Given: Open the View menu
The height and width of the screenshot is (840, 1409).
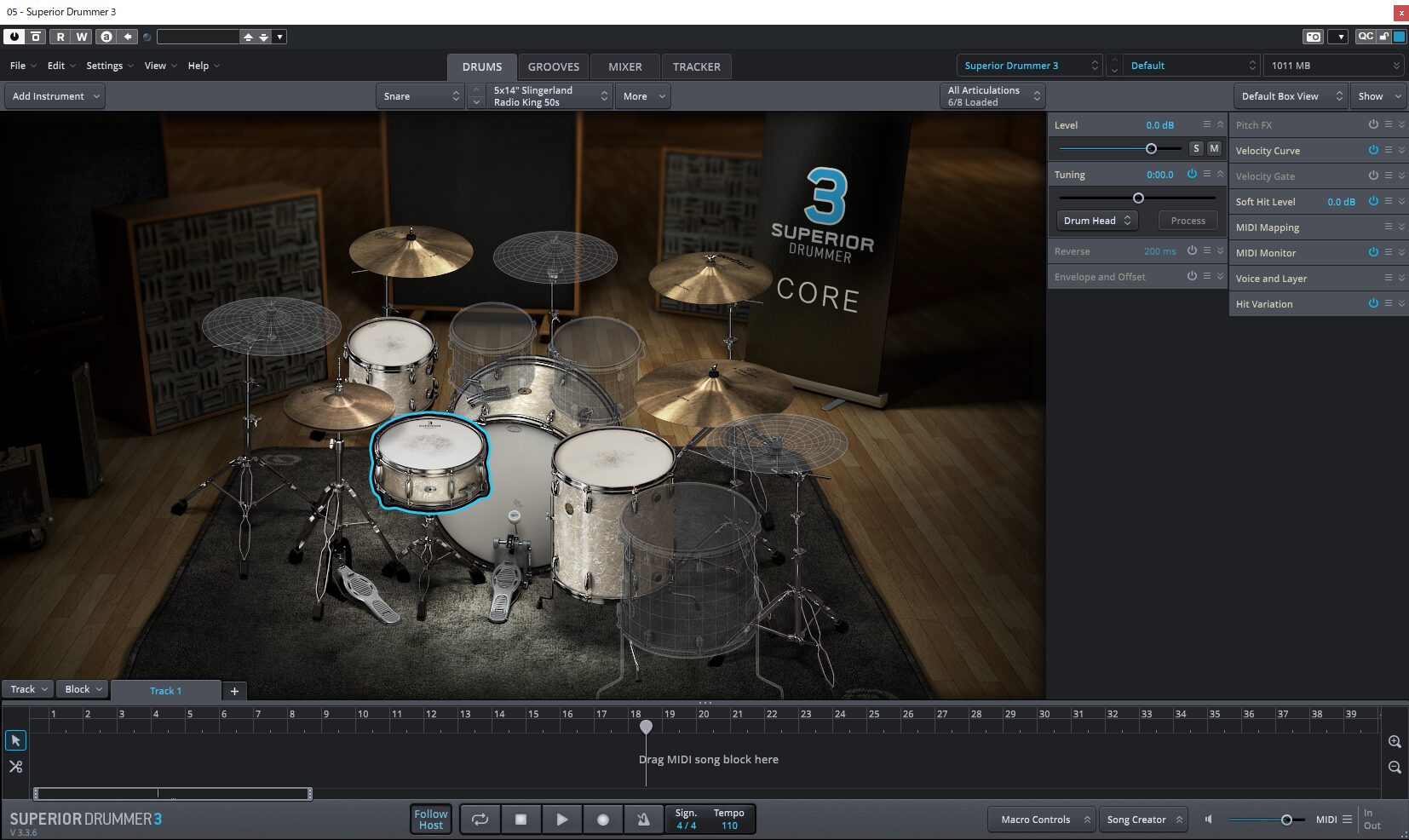Looking at the screenshot, I should pos(160,66).
